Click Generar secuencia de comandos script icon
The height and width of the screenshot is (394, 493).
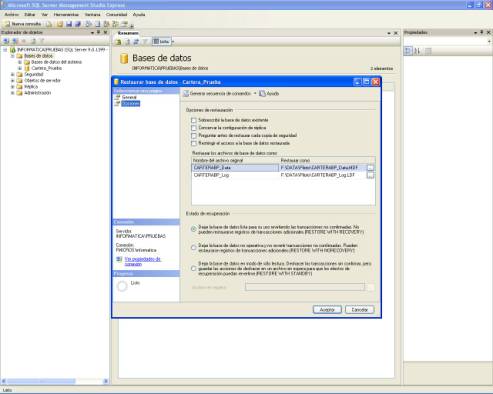(x=186, y=94)
